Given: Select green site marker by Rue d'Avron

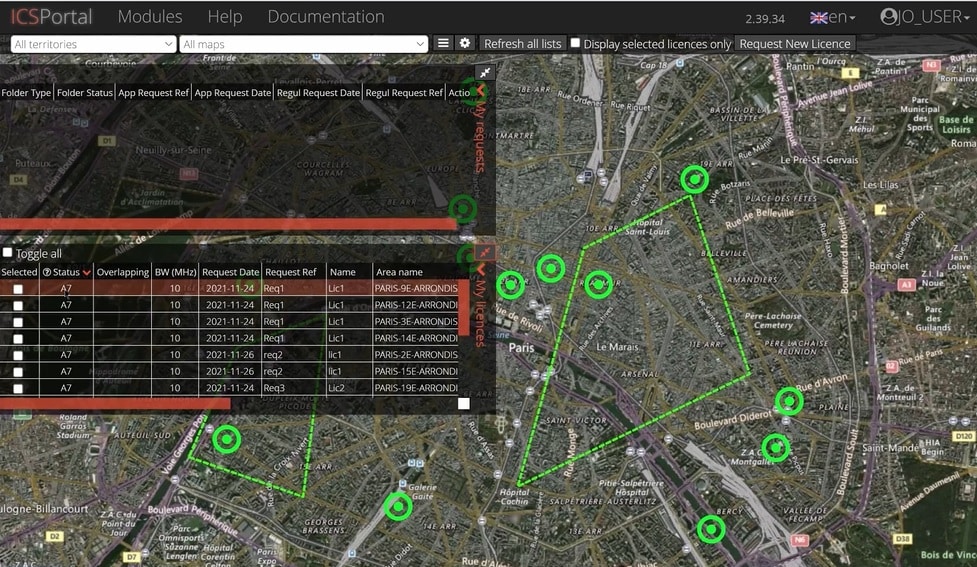Looking at the screenshot, I should point(789,401).
